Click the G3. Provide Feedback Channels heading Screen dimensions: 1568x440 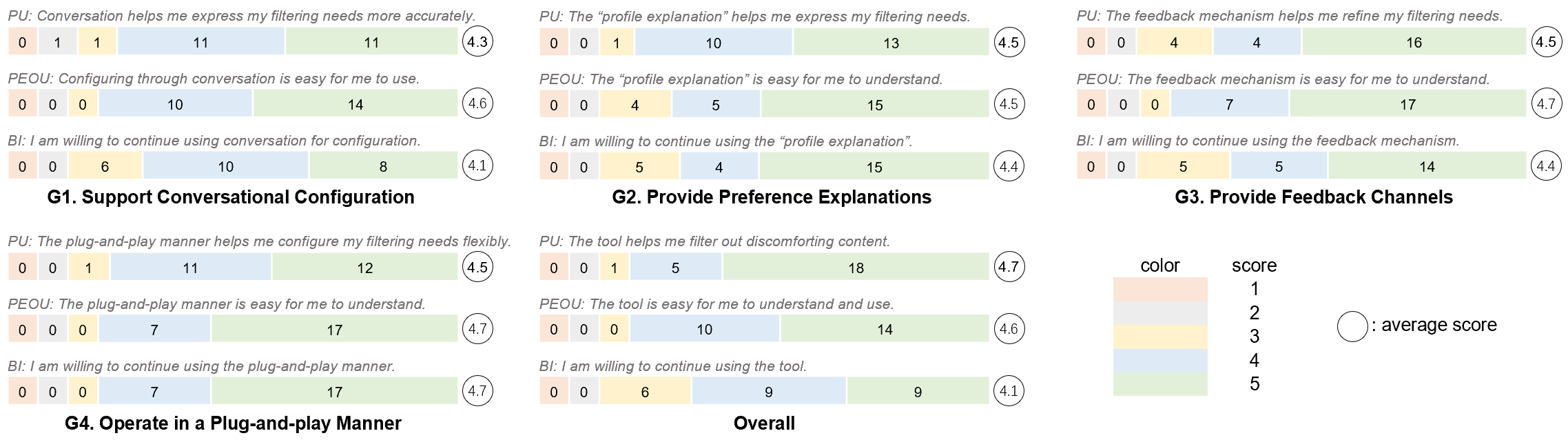[x=1314, y=197]
